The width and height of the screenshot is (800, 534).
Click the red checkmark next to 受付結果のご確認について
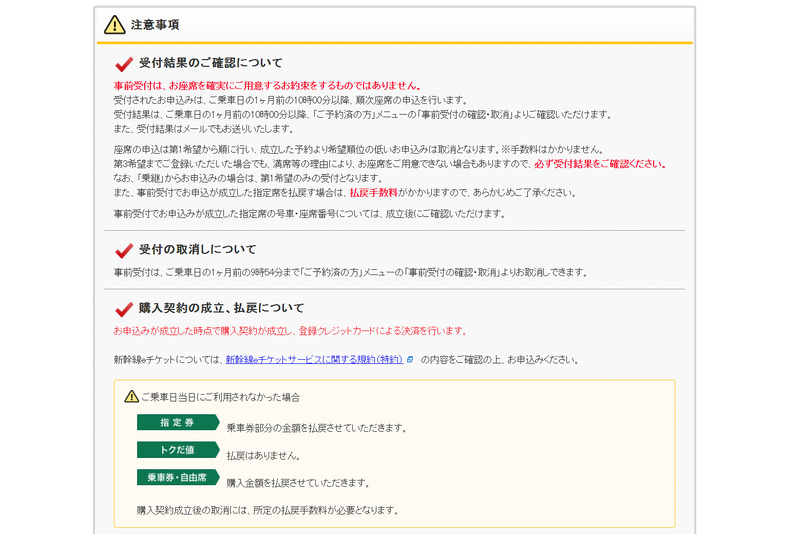coord(124,64)
